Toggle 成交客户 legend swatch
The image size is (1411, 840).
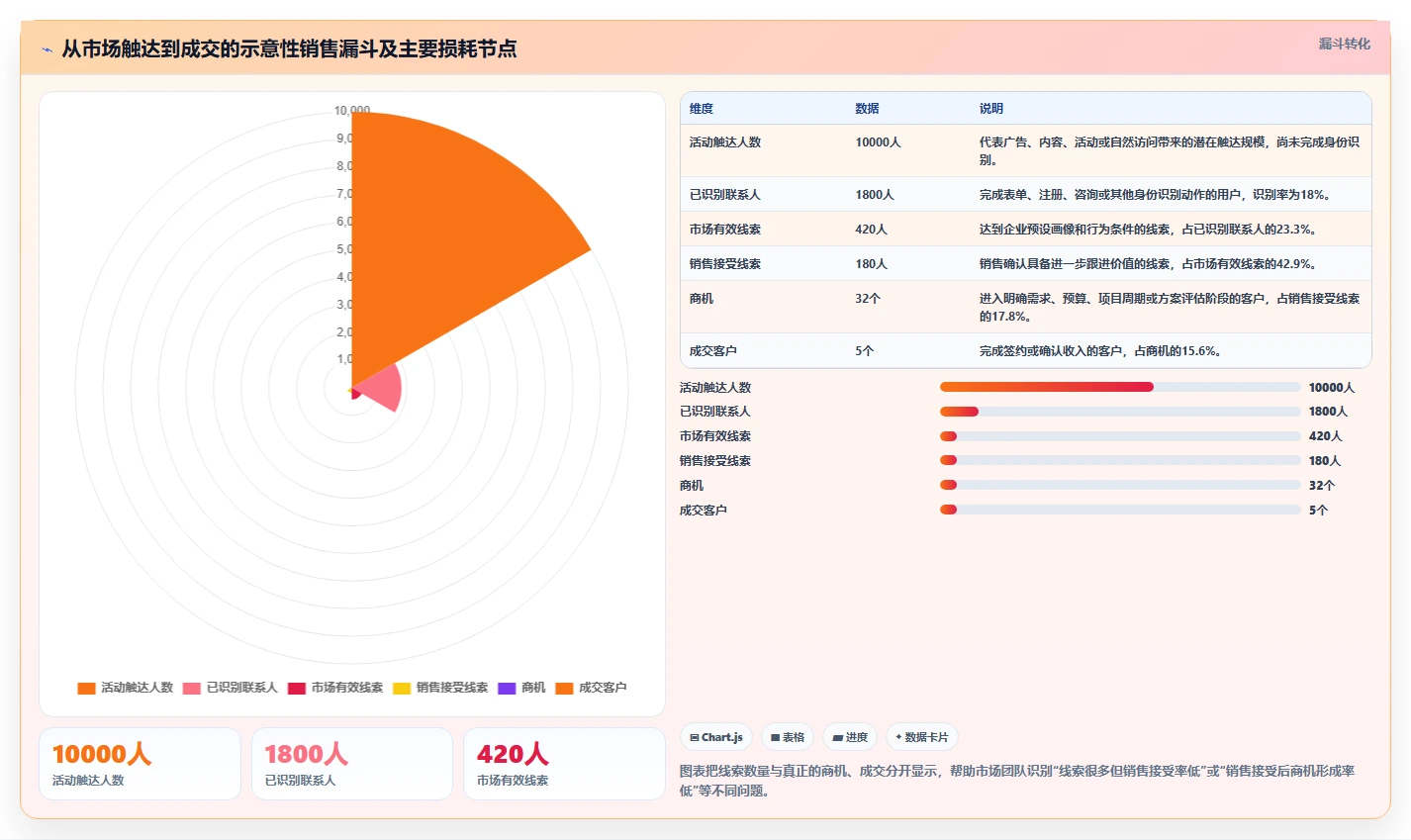point(564,688)
